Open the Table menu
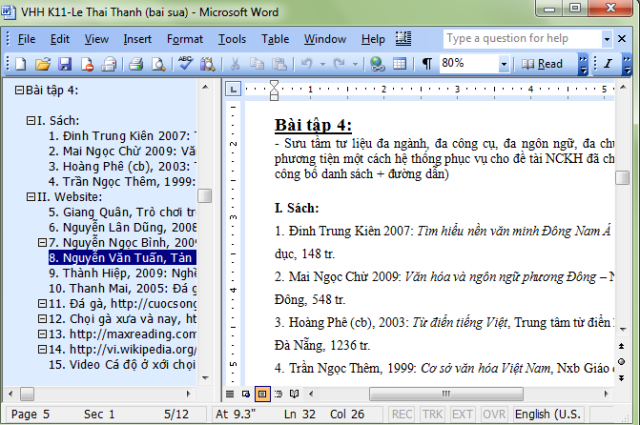The height and width of the screenshot is (425, 640). (275, 39)
